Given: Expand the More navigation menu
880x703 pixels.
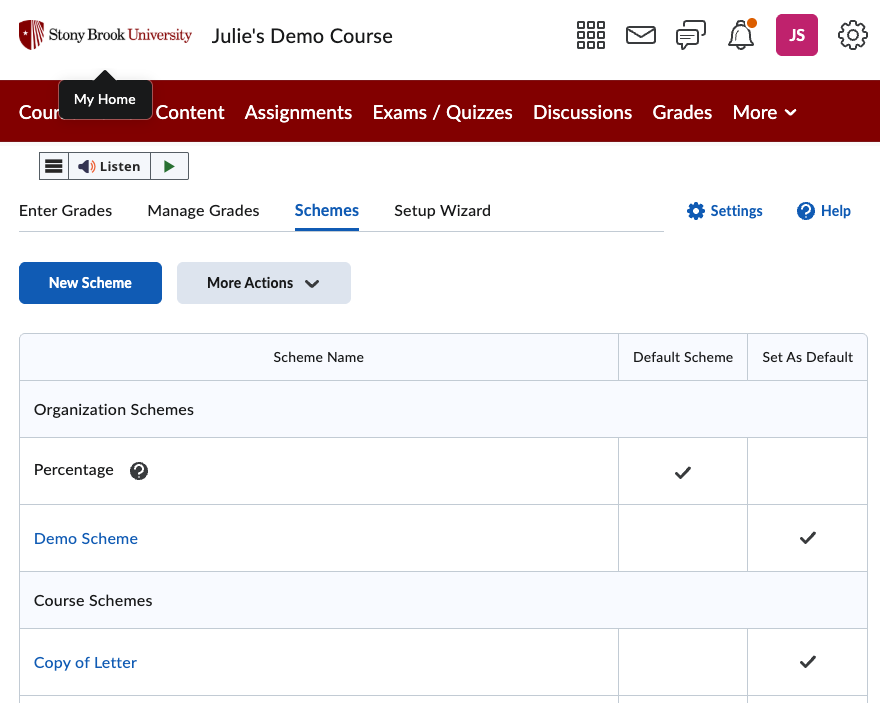Looking at the screenshot, I should pos(764,112).
